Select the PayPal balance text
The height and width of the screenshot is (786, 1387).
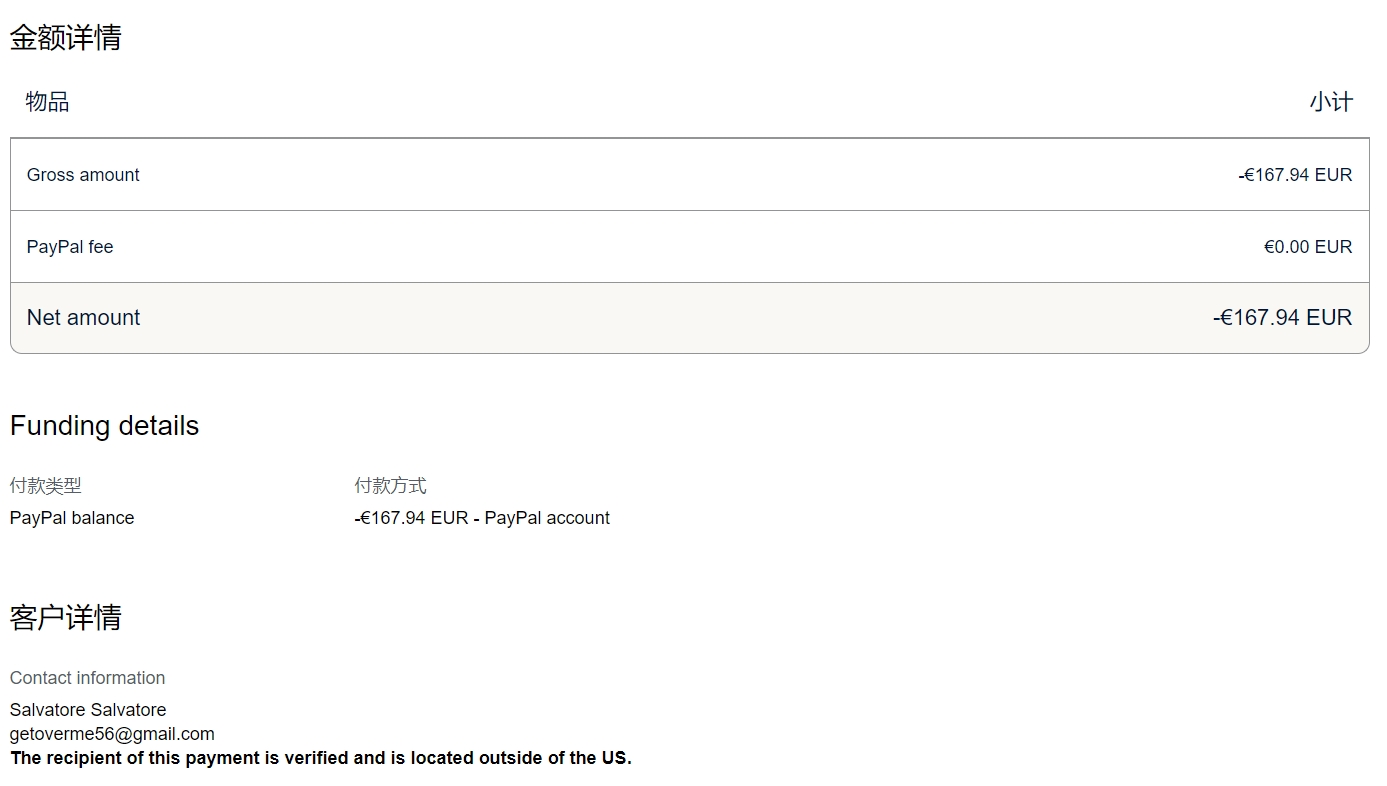[x=72, y=518]
